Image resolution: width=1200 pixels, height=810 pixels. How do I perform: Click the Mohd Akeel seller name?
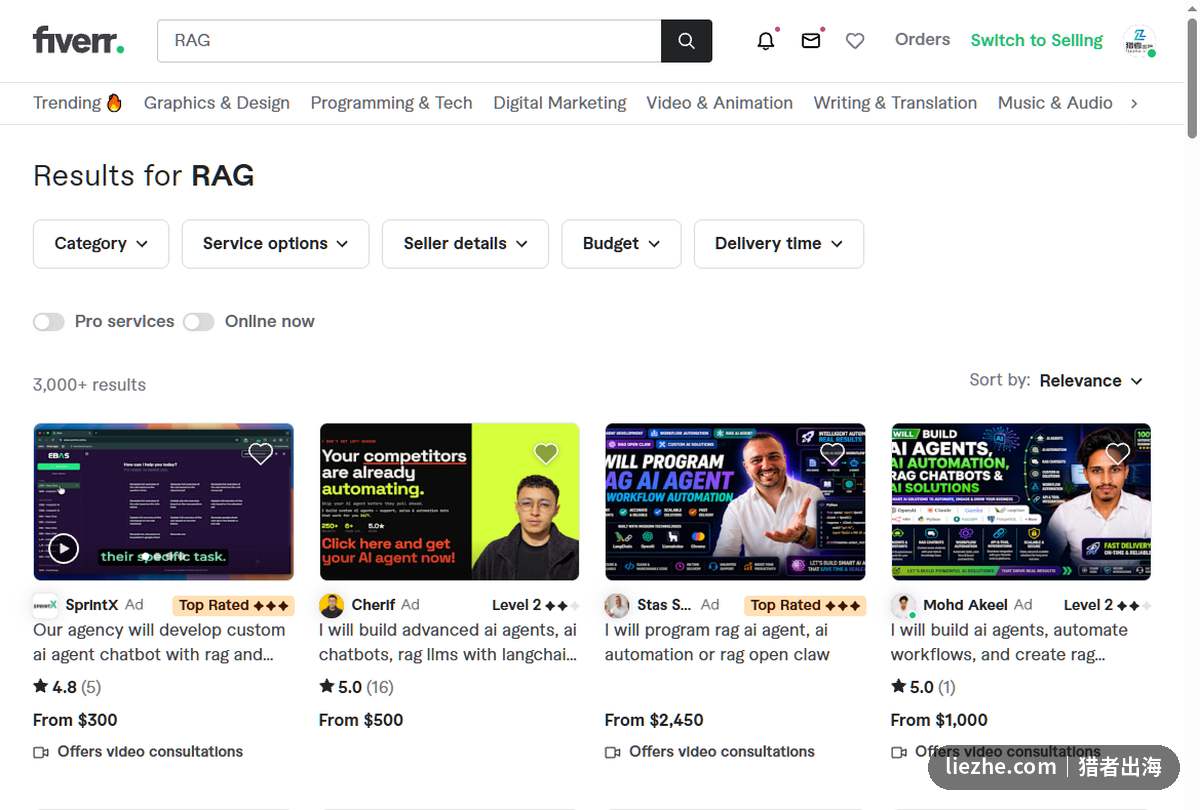(965, 605)
